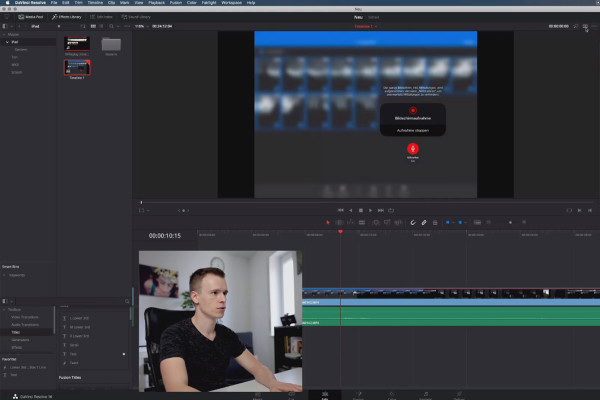Open Audio Transitions in the Toolbox
The image size is (600, 400).
tap(25, 325)
